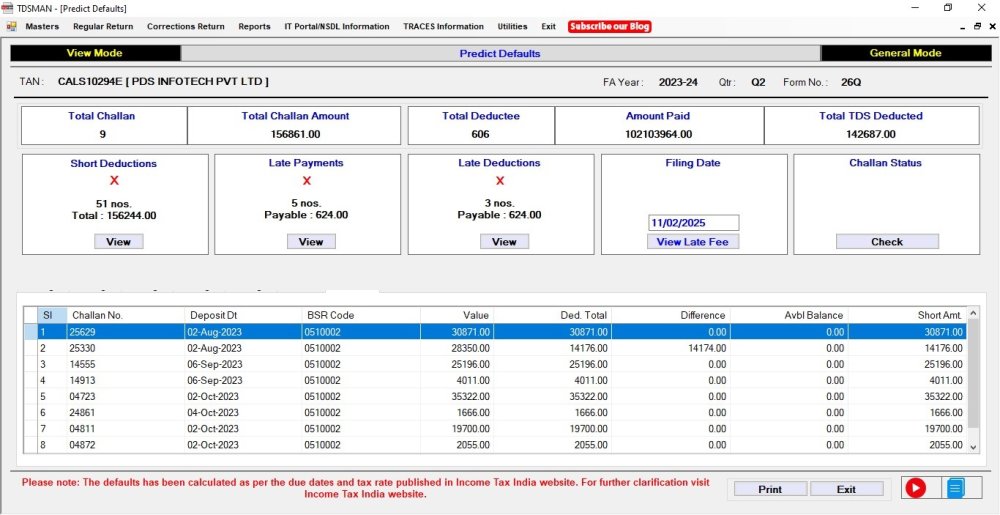Open the Reports menu
This screenshot has width=1000, height=515.
[254, 27]
